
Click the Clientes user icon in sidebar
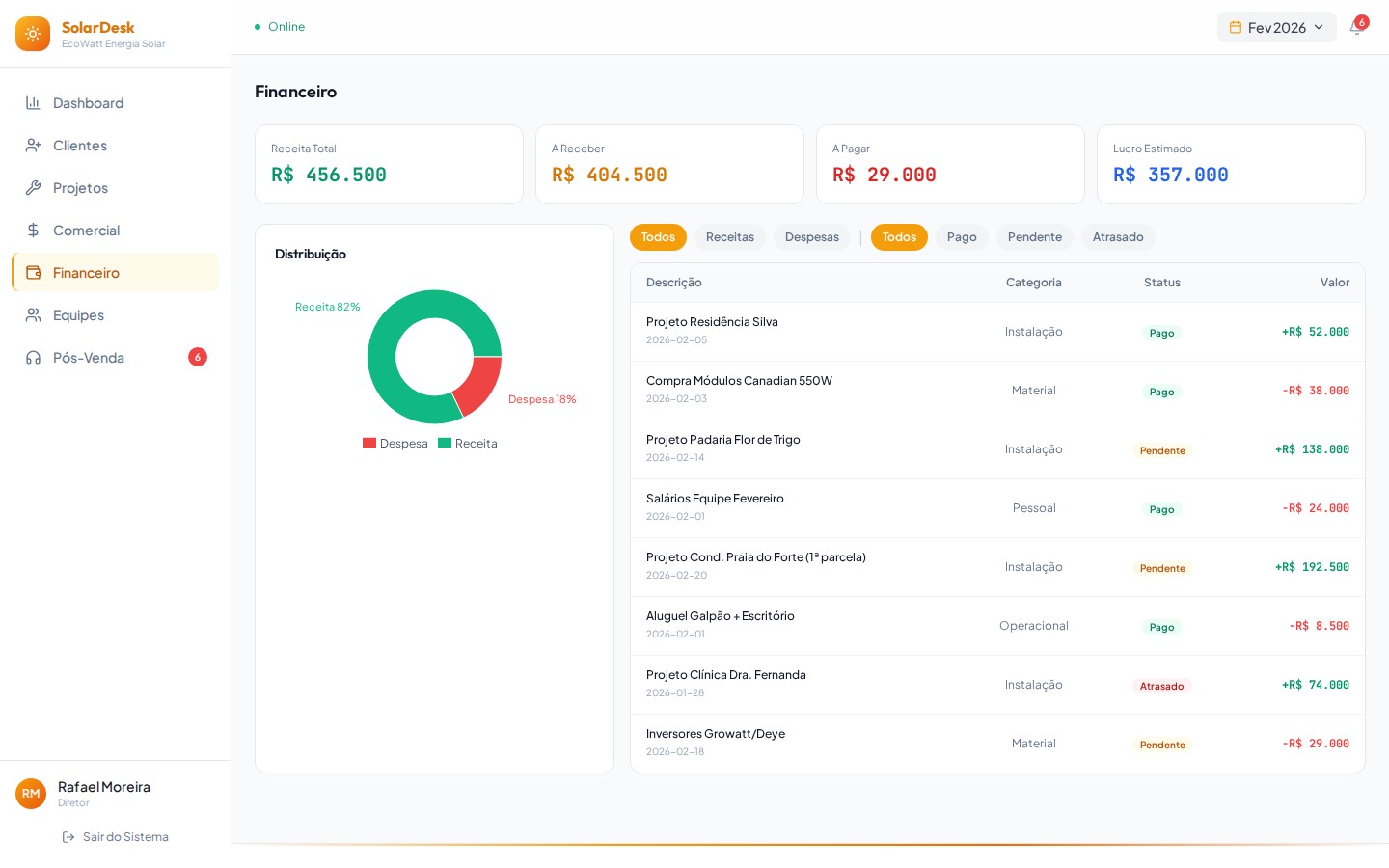point(33,146)
